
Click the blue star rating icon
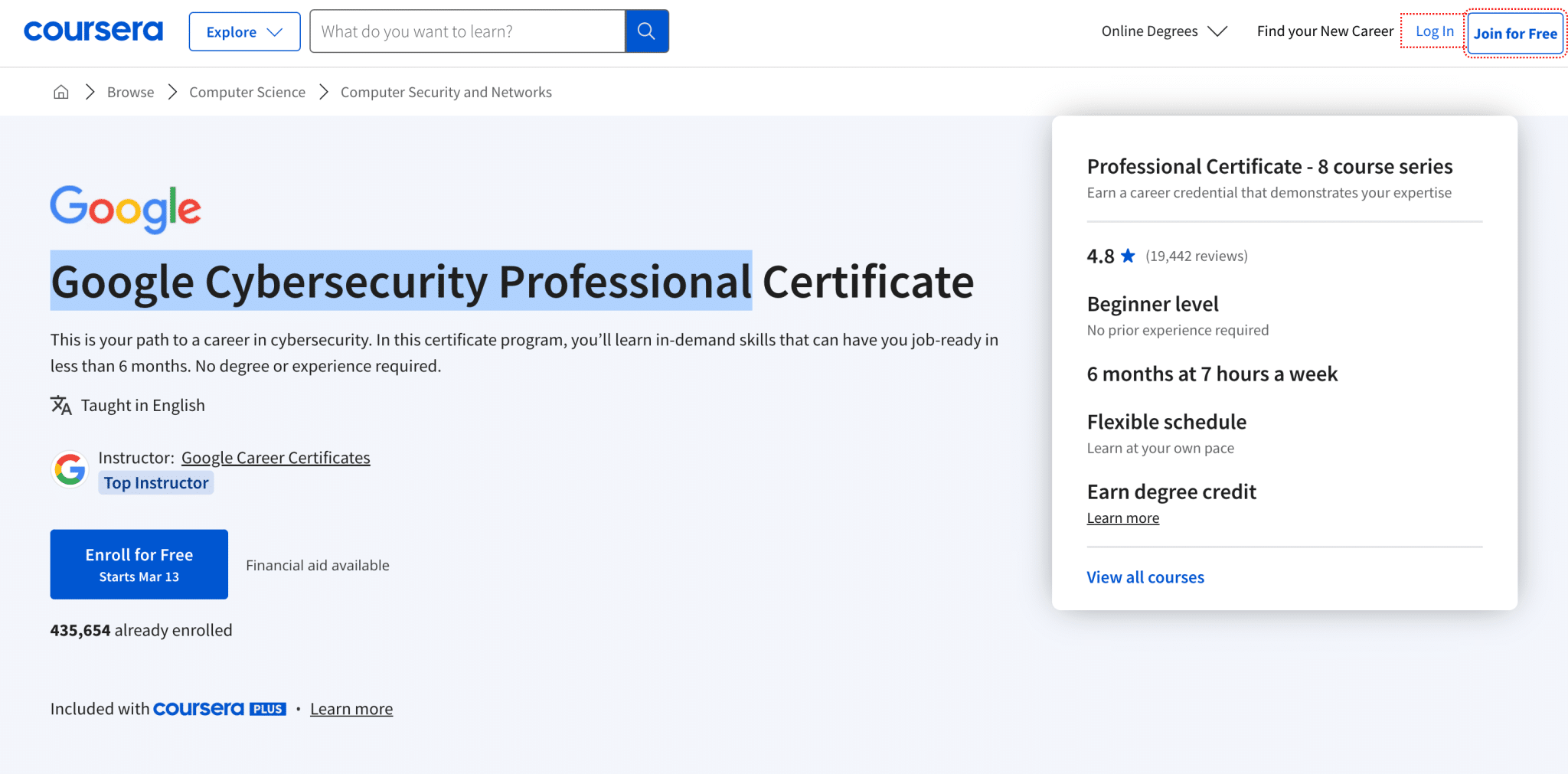coord(1127,256)
